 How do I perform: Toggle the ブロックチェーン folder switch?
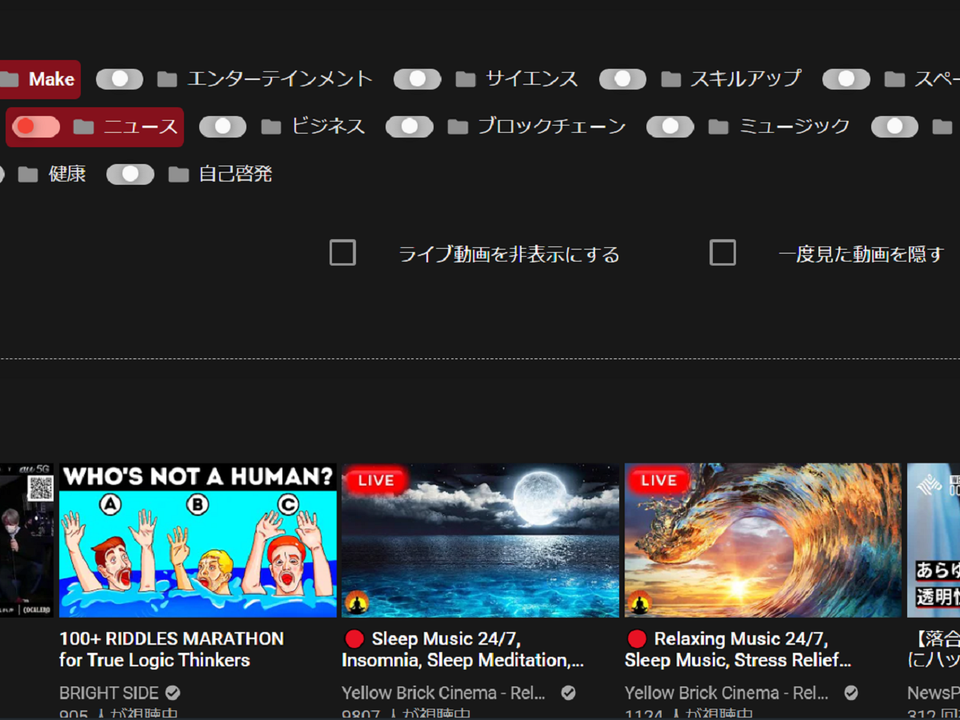tap(409, 127)
